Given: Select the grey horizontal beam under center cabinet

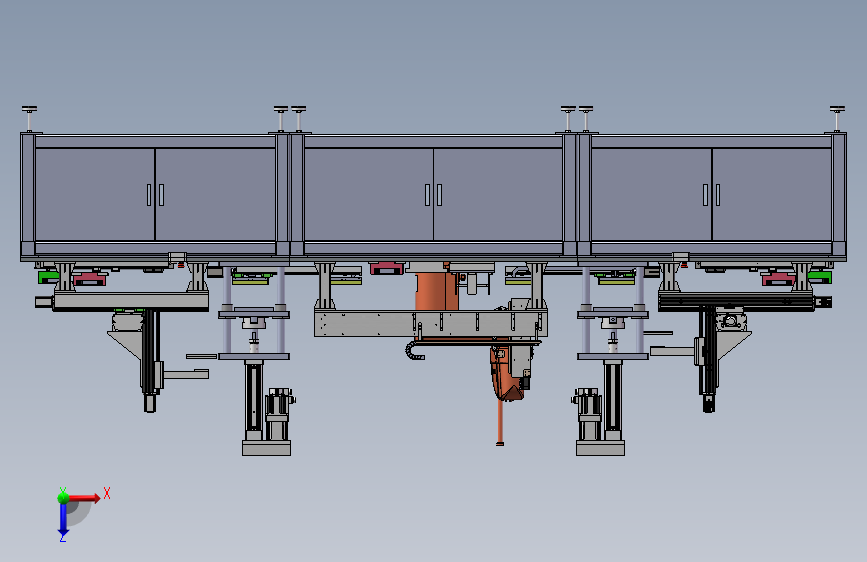Looking at the screenshot, I should tap(431, 324).
